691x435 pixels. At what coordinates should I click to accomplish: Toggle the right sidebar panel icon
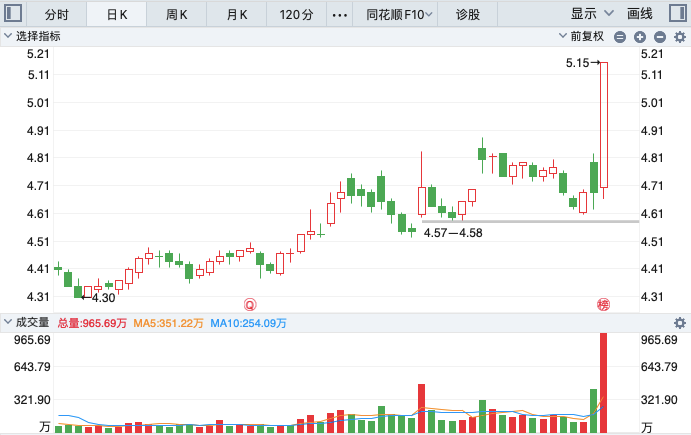coord(678,13)
